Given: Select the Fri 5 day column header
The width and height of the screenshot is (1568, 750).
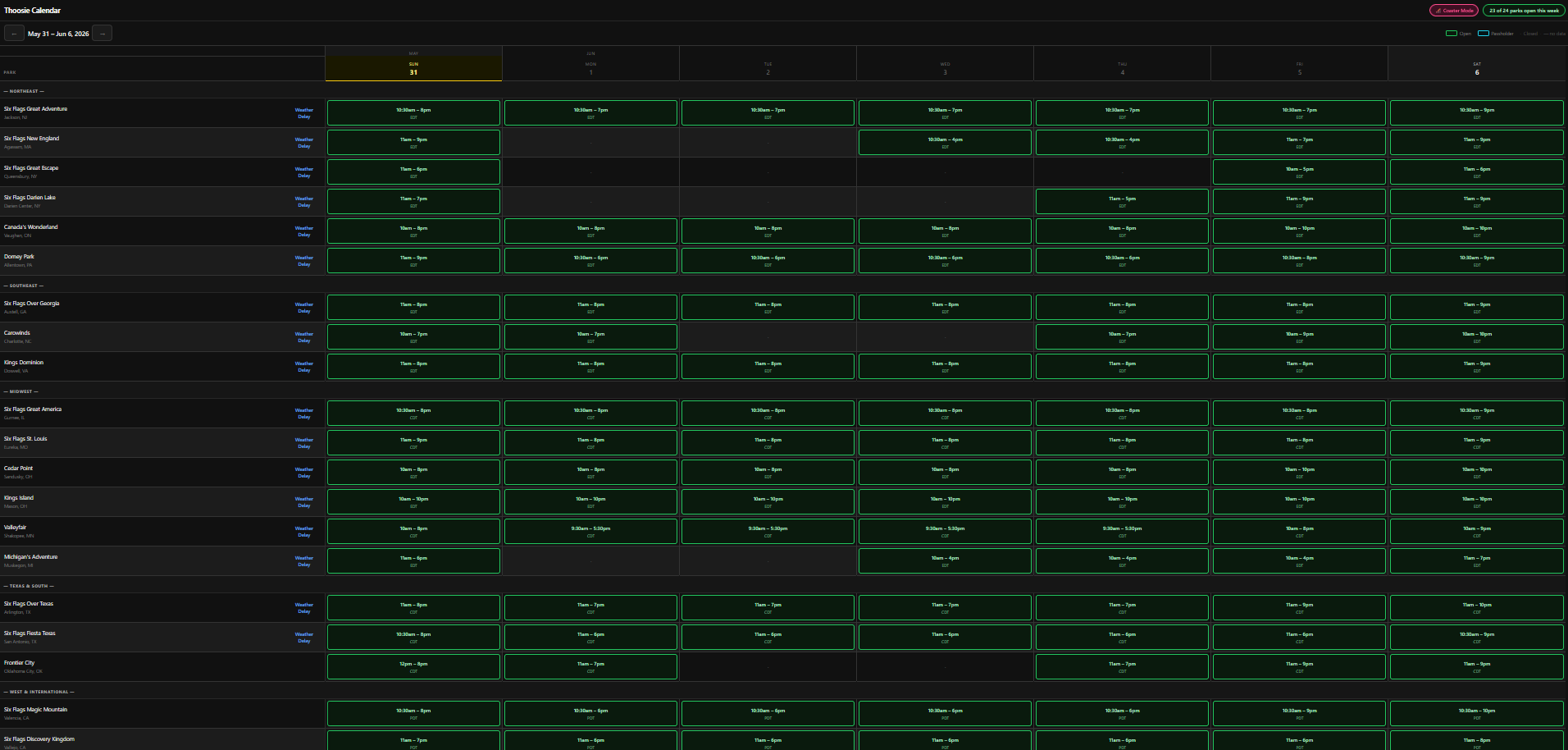Looking at the screenshot, I should (1299, 68).
